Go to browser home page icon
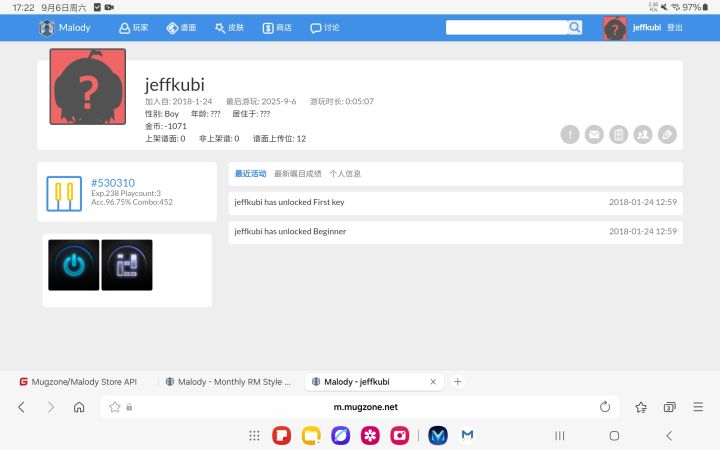The width and height of the screenshot is (720, 450). click(79, 407)
